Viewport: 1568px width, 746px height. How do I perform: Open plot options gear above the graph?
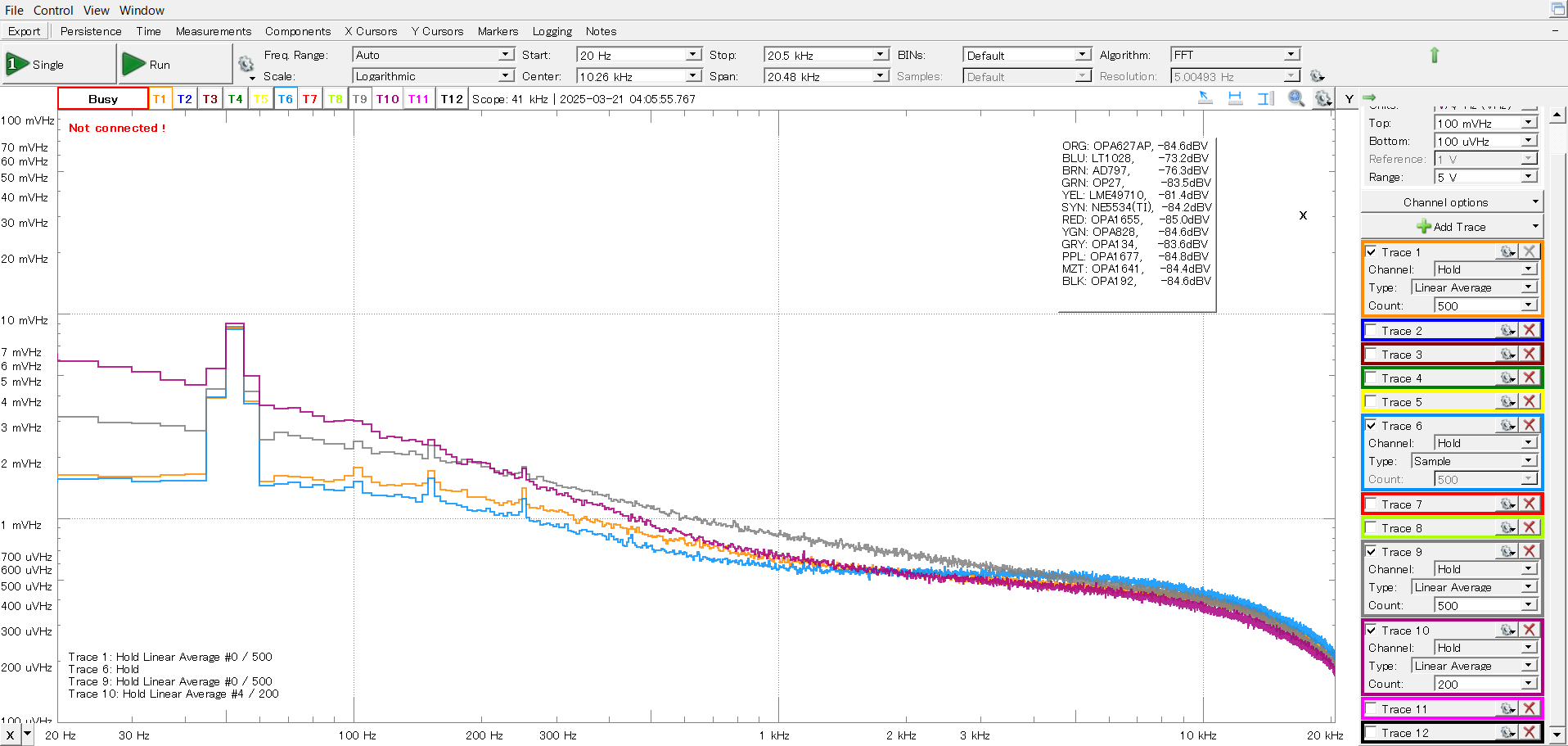(x=1323, y=98)
